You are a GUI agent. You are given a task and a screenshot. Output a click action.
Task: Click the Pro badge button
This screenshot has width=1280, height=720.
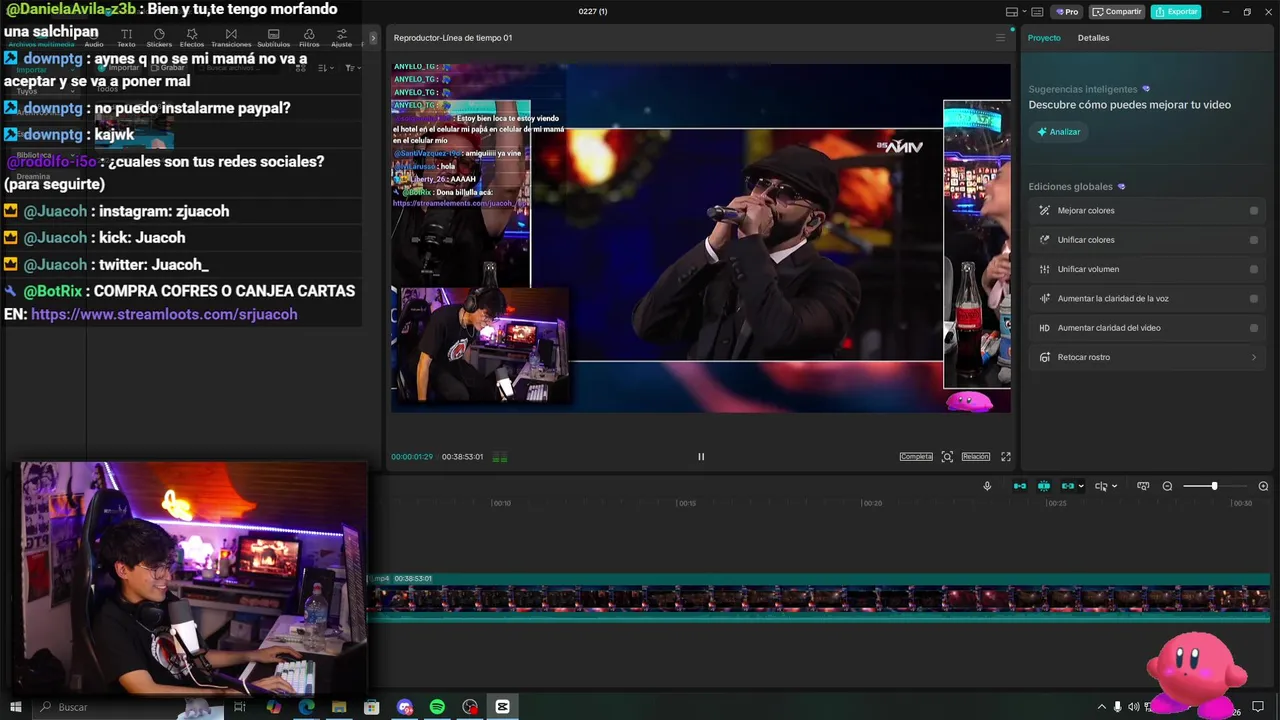pos(1068,12)
